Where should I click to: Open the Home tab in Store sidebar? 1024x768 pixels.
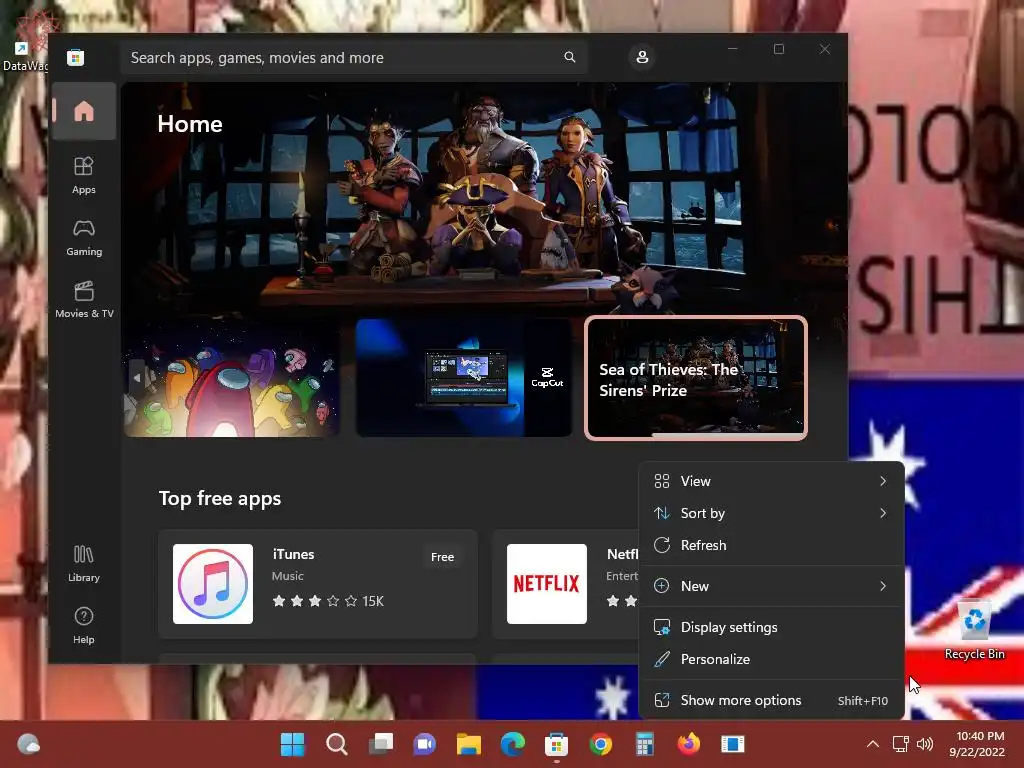click(84, 111)
